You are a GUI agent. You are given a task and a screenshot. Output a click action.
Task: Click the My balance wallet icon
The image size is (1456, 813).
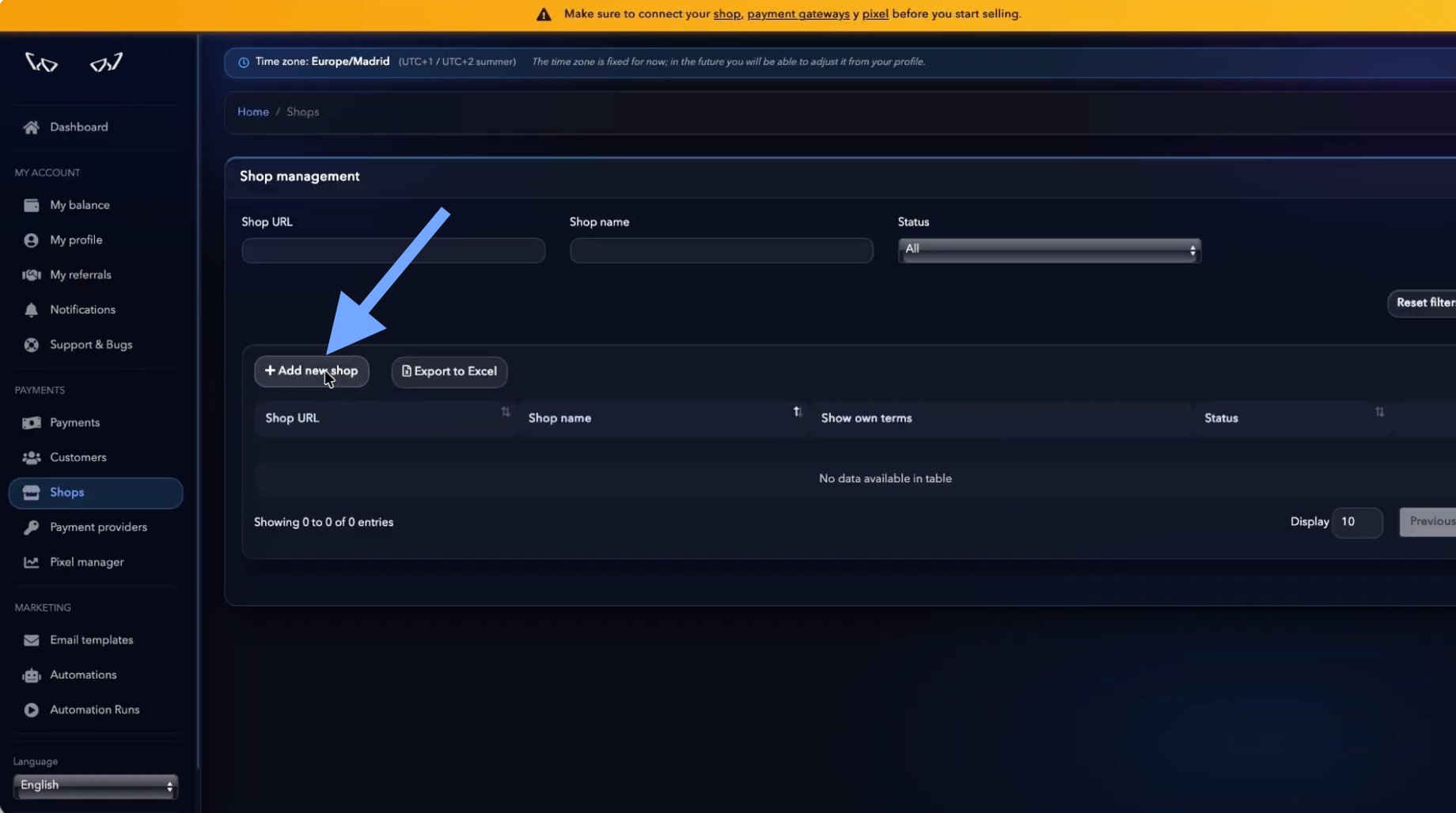[31, 206]
